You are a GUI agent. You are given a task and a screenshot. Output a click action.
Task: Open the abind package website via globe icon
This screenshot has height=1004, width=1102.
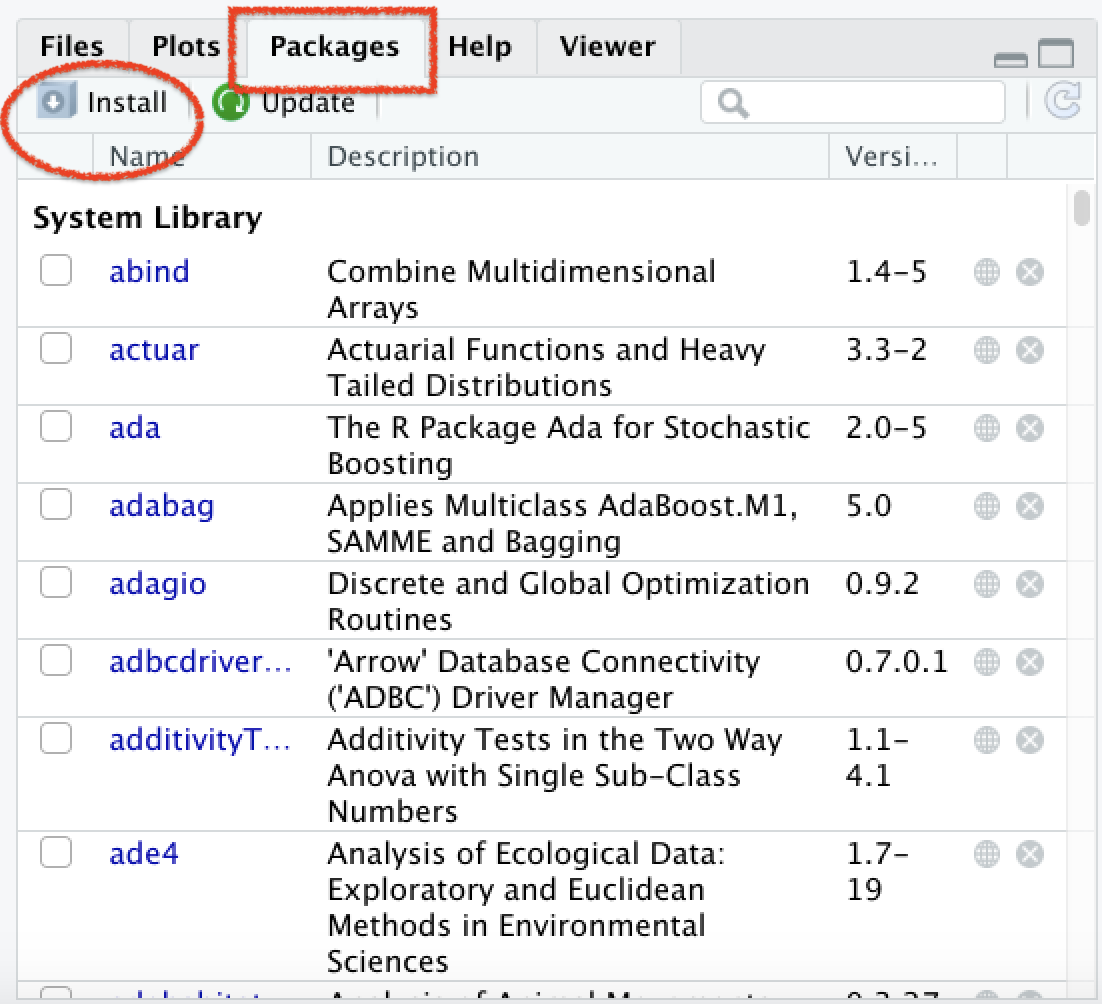click(987, 272)
